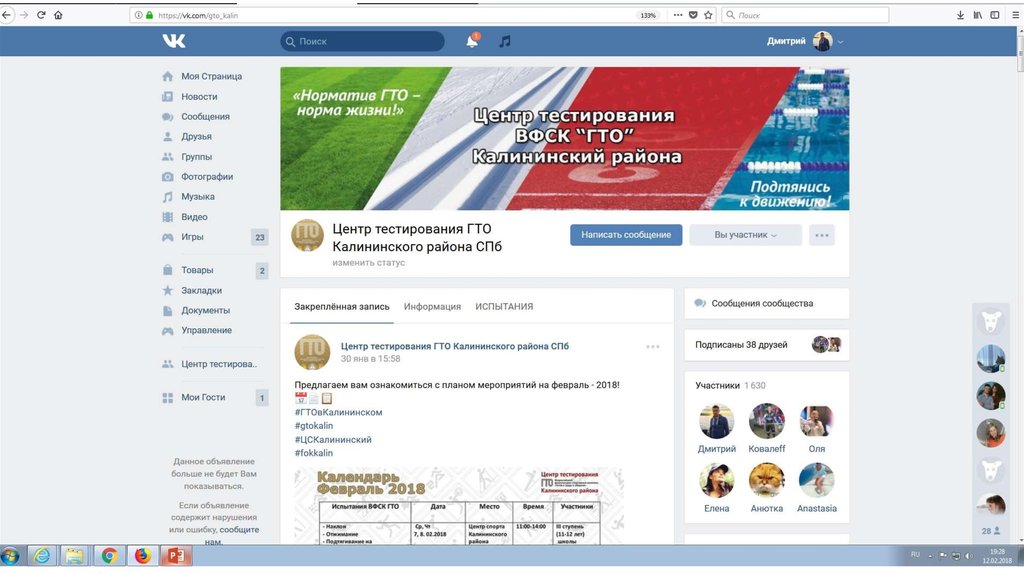Click the group cover banner image
The height and width of the screenshot is (574, 1024).
[x=565, y=138]
